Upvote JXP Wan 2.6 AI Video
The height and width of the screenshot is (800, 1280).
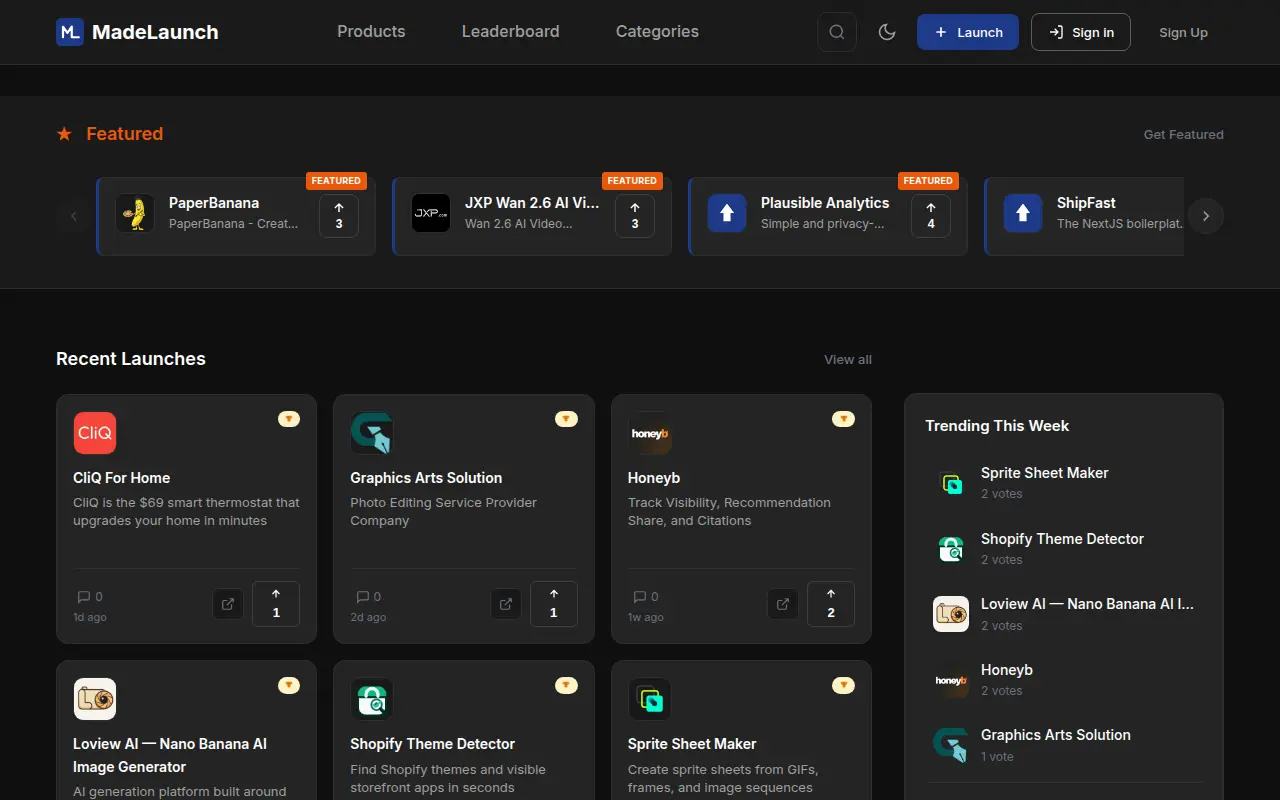tap(635, 216)
